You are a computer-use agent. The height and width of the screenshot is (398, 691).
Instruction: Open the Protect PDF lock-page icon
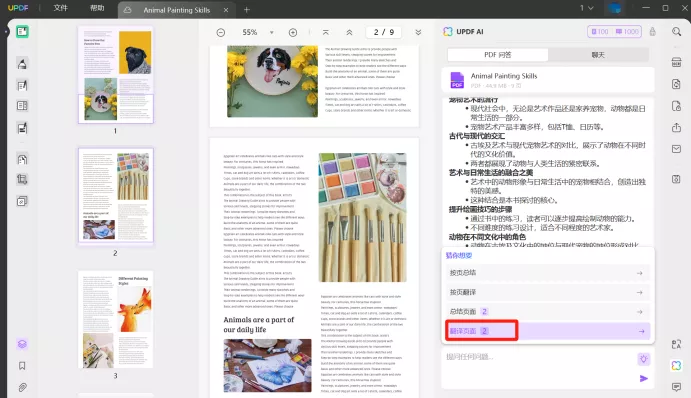tap(676, 106)
